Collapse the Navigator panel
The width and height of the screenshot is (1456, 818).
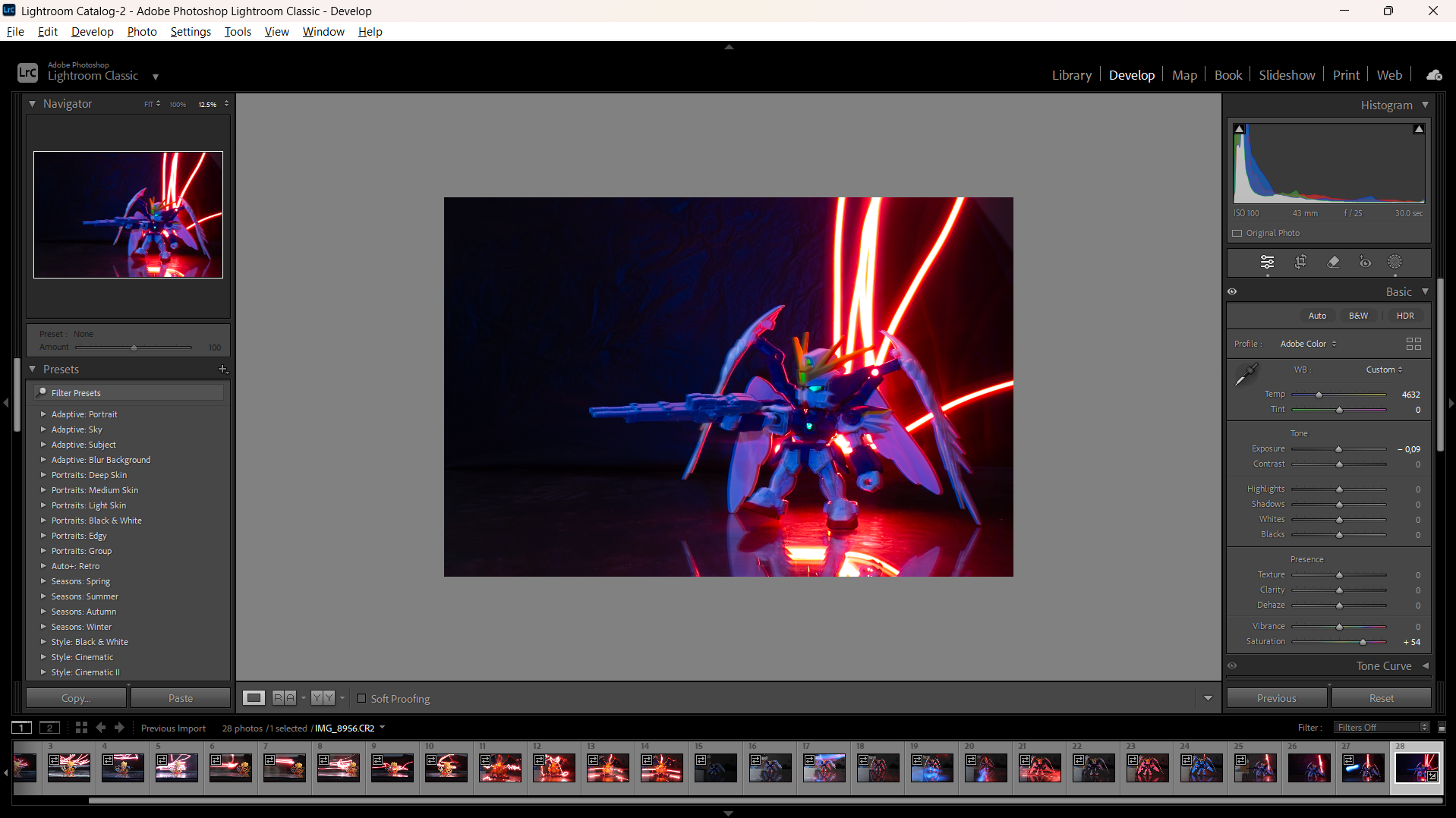(x=33, y=104)
